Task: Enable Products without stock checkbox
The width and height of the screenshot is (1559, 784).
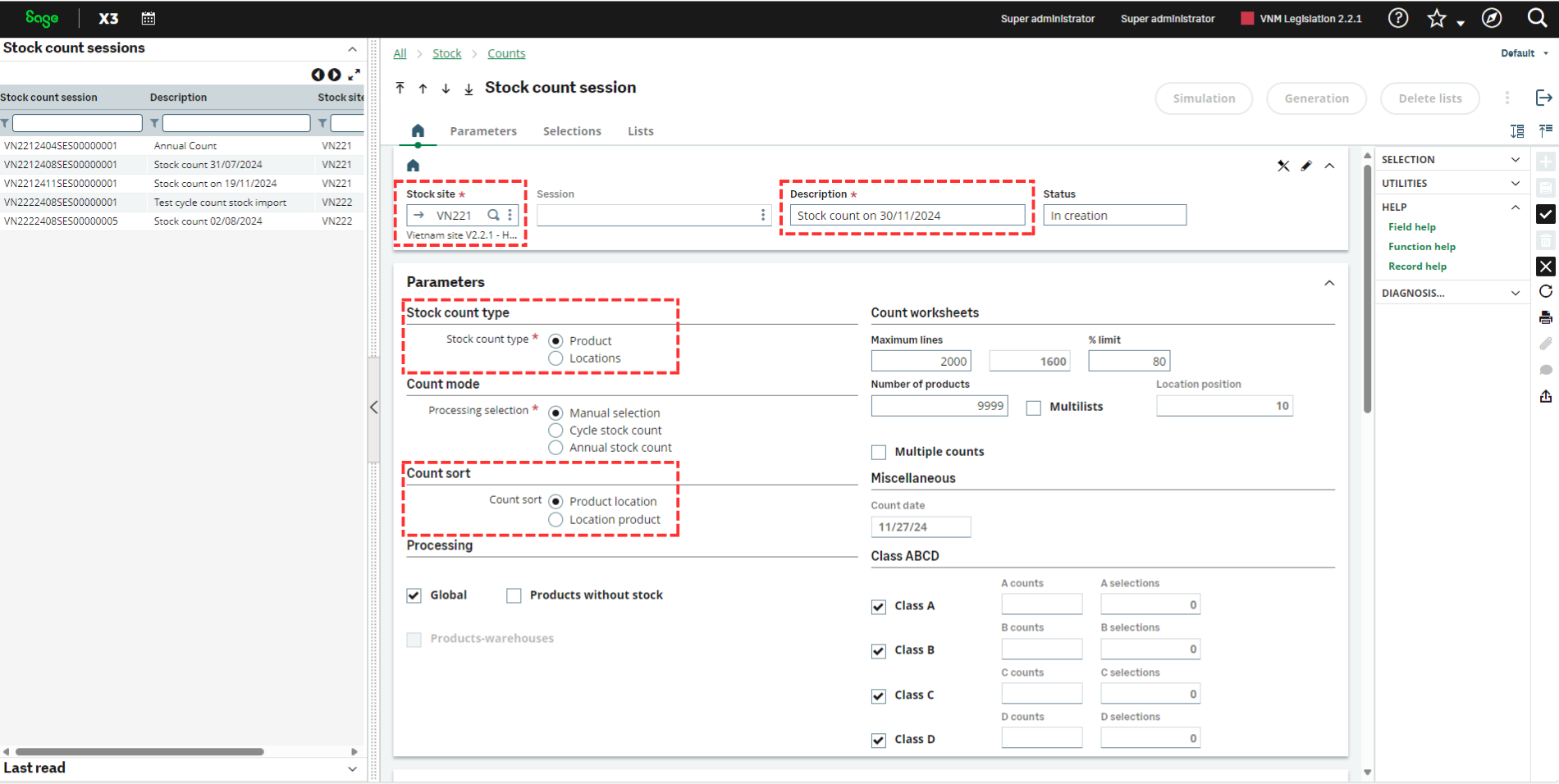Action: [514, 595]
